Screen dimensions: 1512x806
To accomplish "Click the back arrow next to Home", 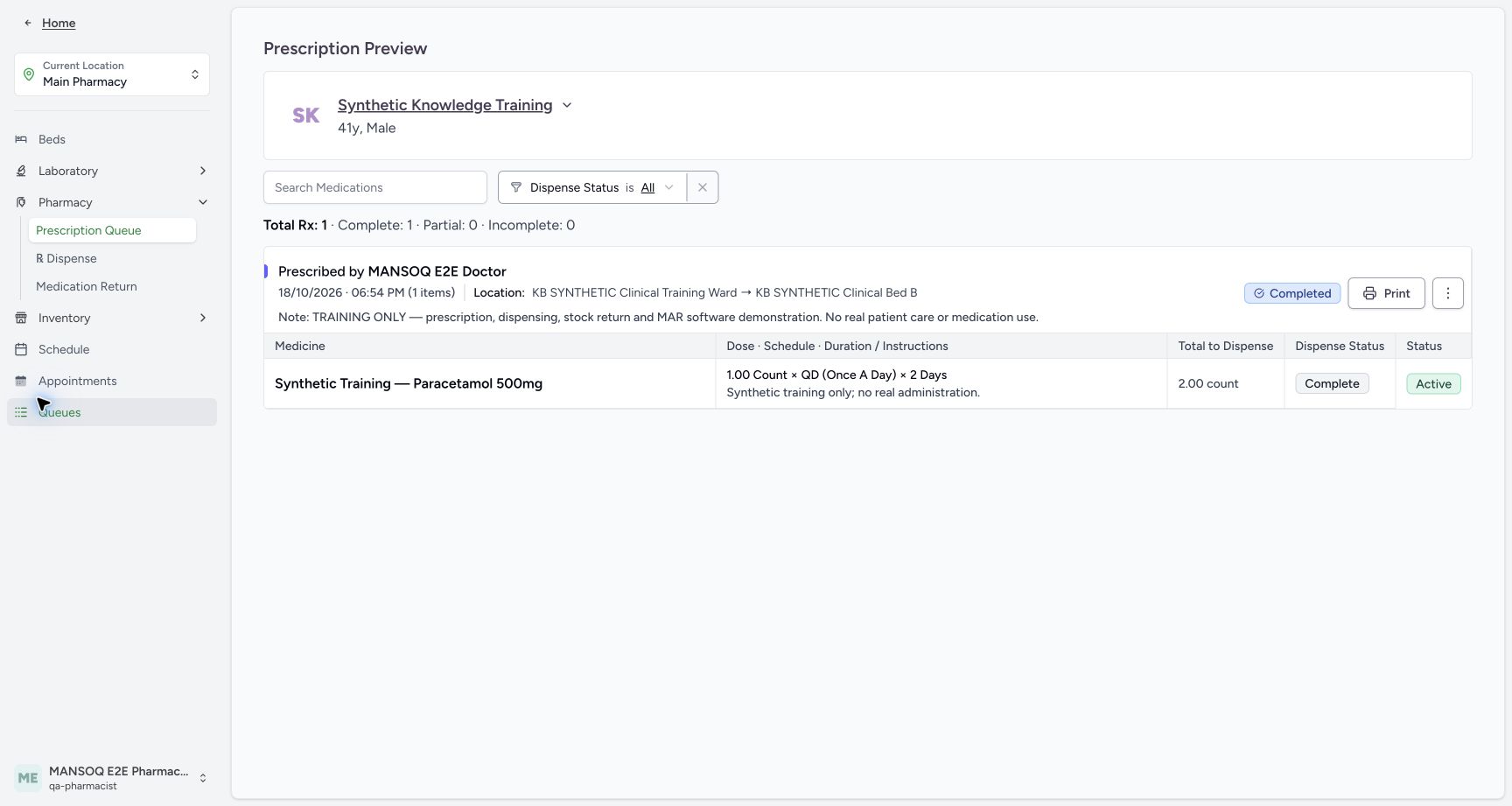I will click(28, 23).
